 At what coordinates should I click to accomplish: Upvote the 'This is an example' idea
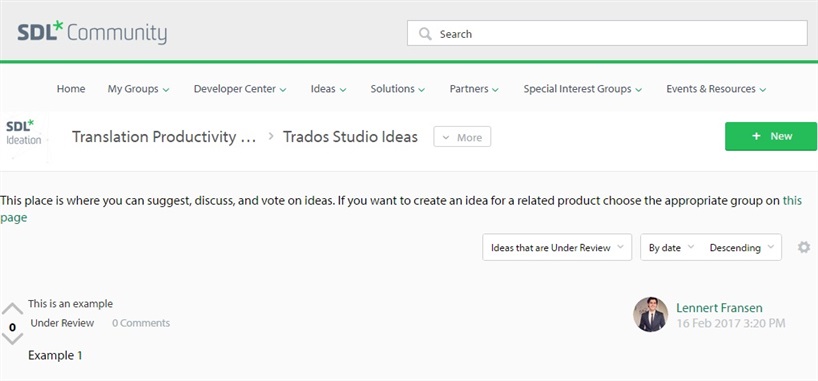(13, 309)
